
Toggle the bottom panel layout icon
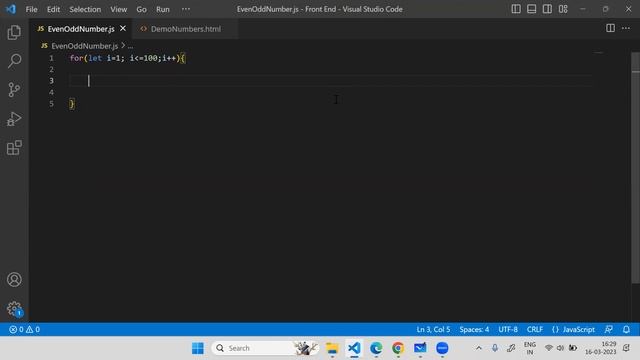coord(531,9)
